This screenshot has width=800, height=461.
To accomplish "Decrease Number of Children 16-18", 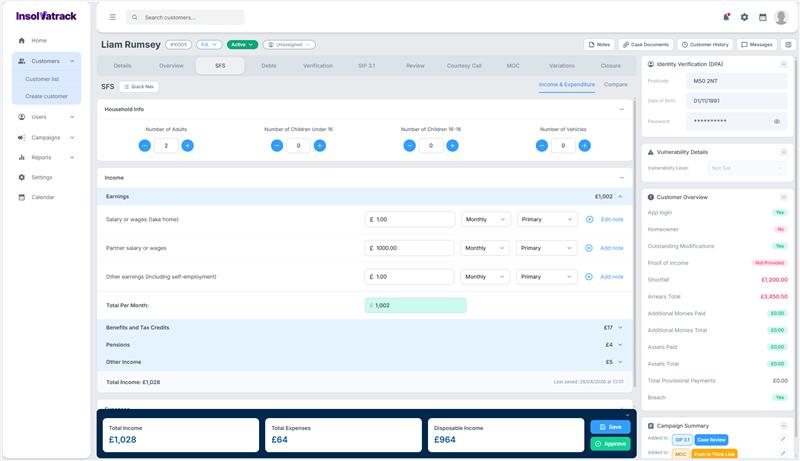I will coord(410,146).
